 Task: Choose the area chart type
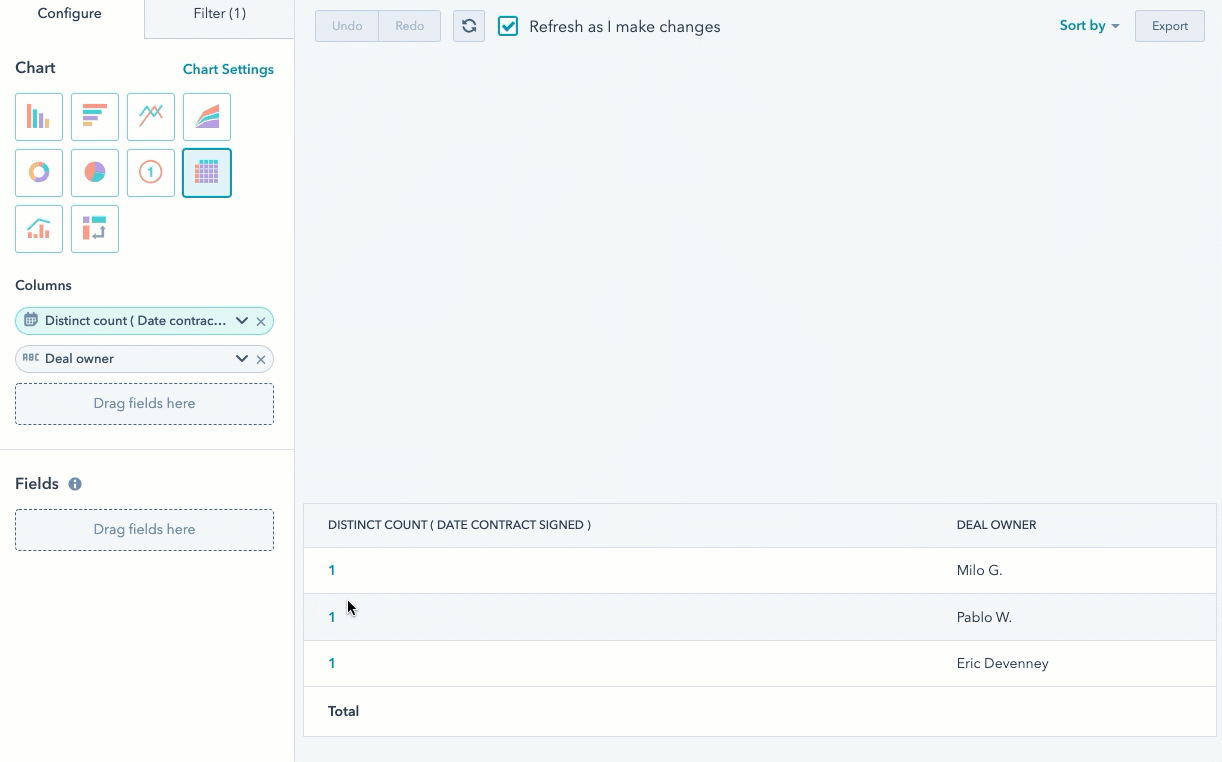point(206,117)
